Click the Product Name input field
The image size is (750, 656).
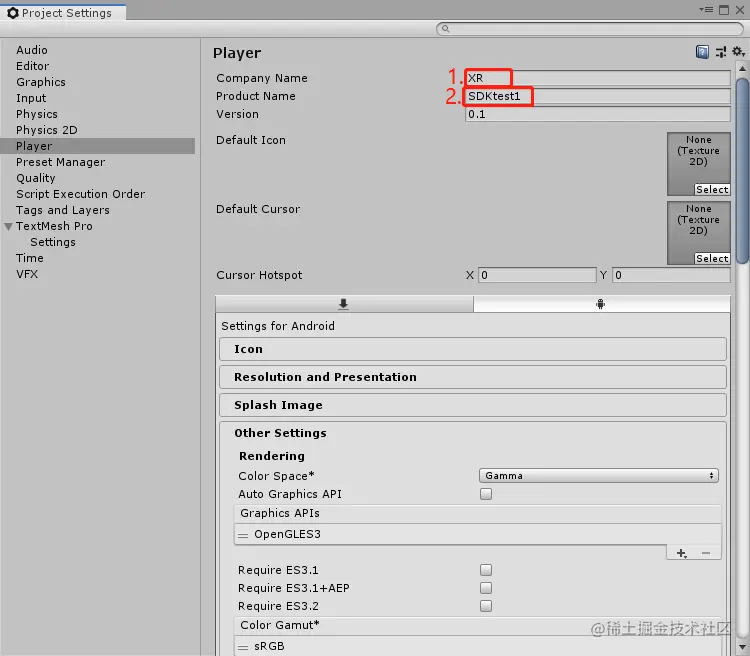click(597, 96)
